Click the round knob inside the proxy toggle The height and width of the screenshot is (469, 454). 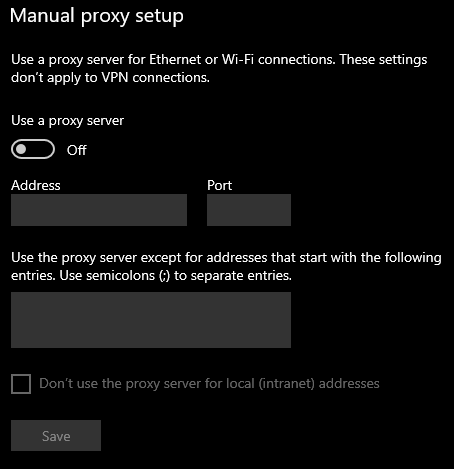[21, 149]
